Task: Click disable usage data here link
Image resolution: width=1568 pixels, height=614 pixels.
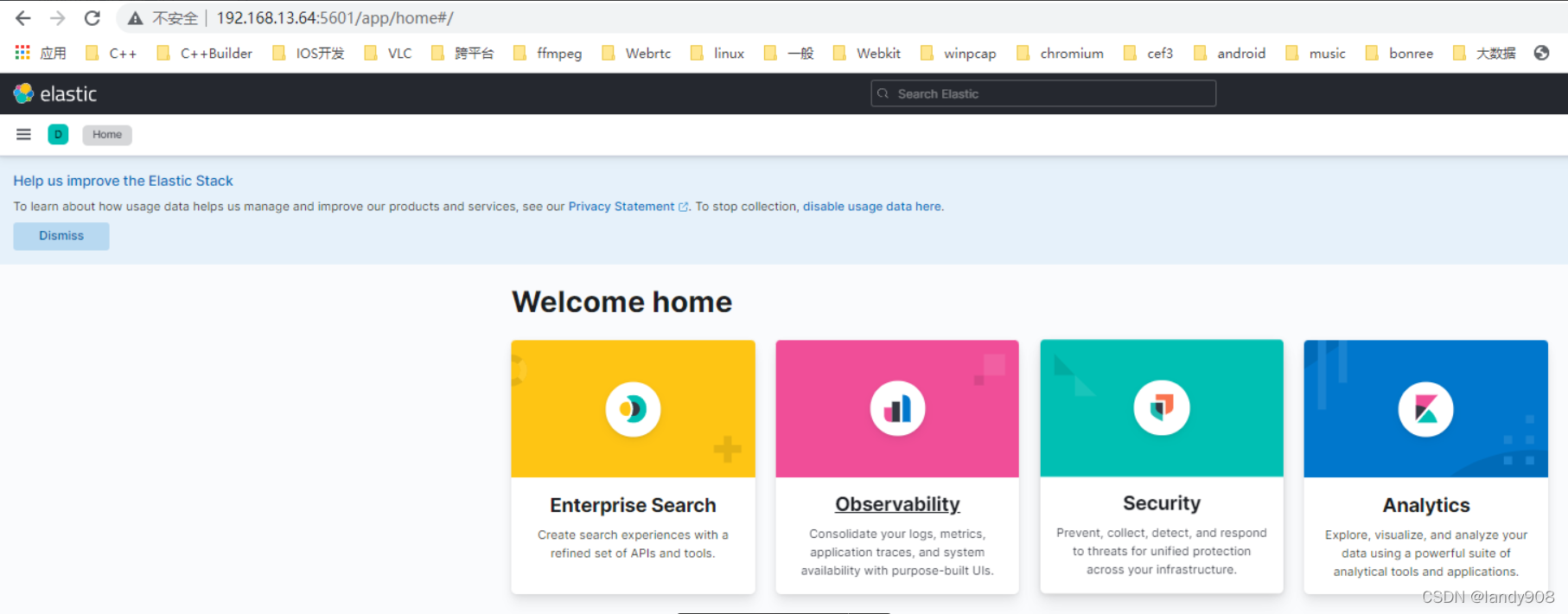Action: (x=872, y=207)
